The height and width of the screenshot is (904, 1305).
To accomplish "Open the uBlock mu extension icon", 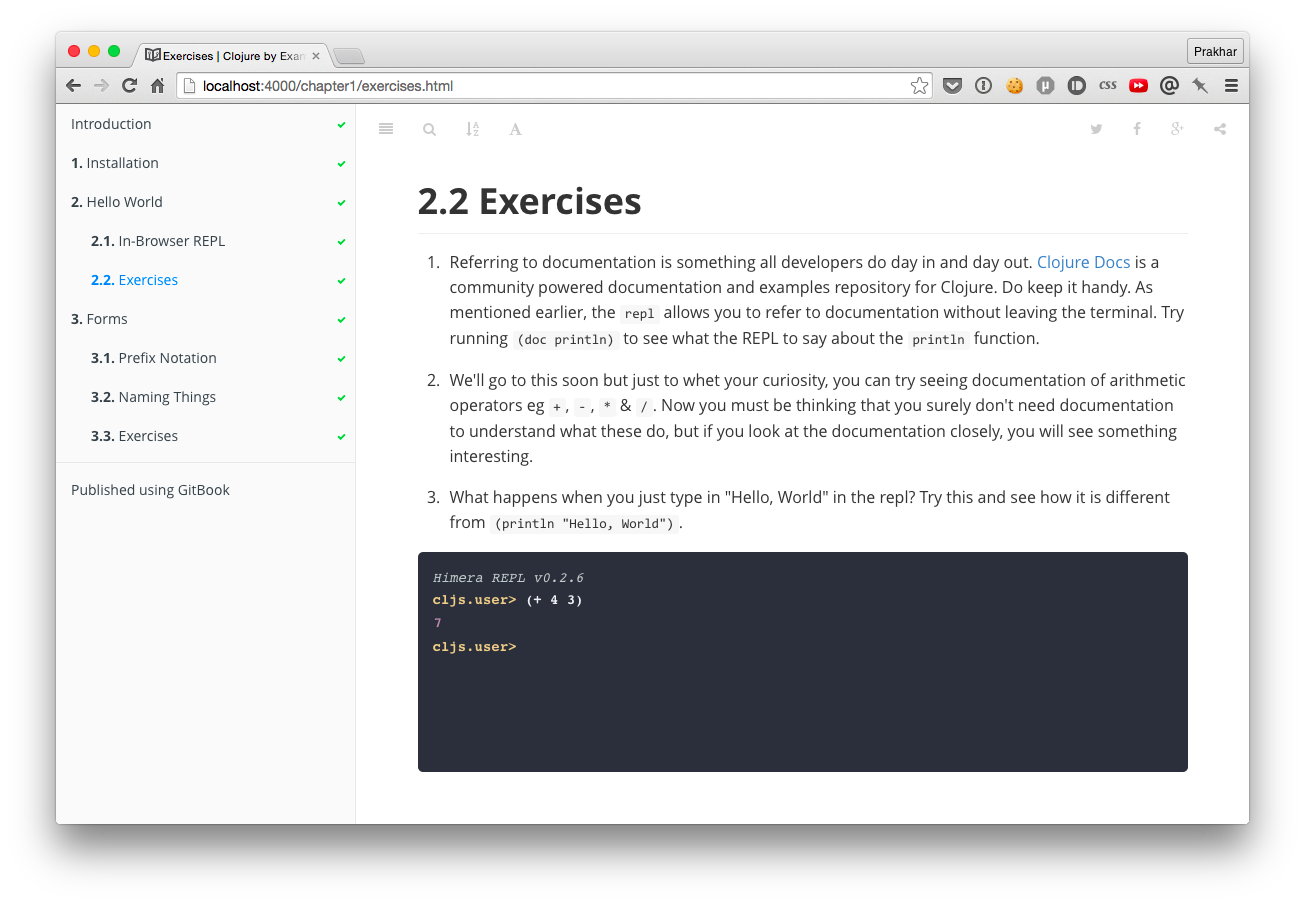I will pos(1046,86).
